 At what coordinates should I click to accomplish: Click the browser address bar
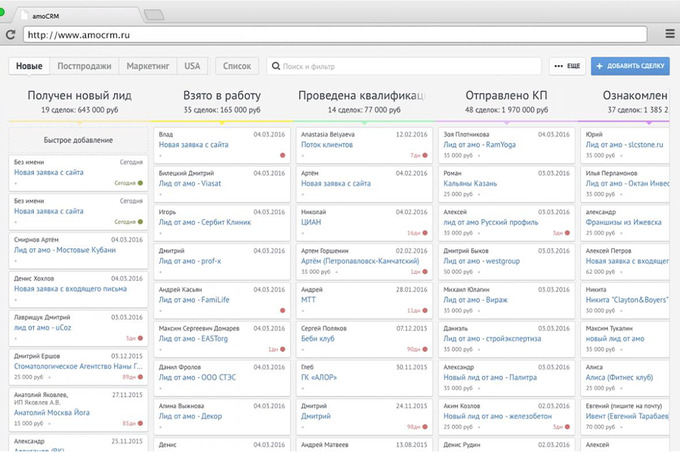point(340,35)
